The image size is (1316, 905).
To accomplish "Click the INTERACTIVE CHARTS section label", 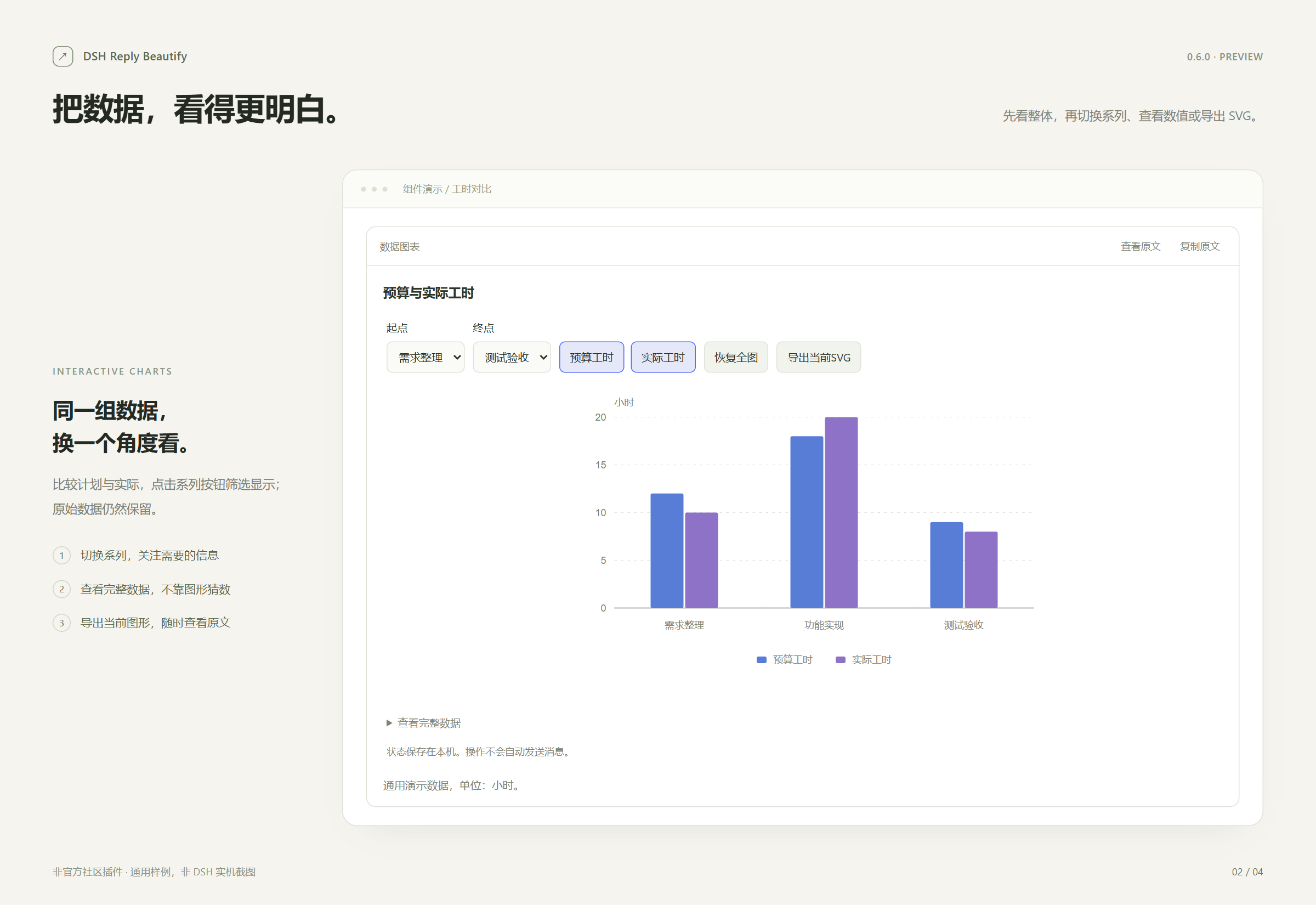I will pyautogui.click(x=112, y=371).
